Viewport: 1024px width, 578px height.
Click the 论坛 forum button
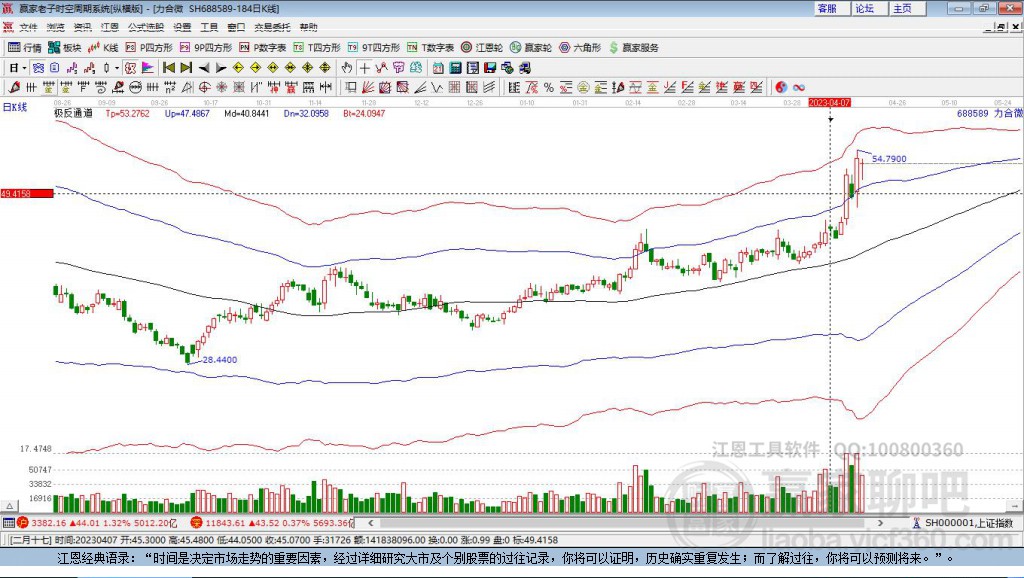[x=870, y=8]
